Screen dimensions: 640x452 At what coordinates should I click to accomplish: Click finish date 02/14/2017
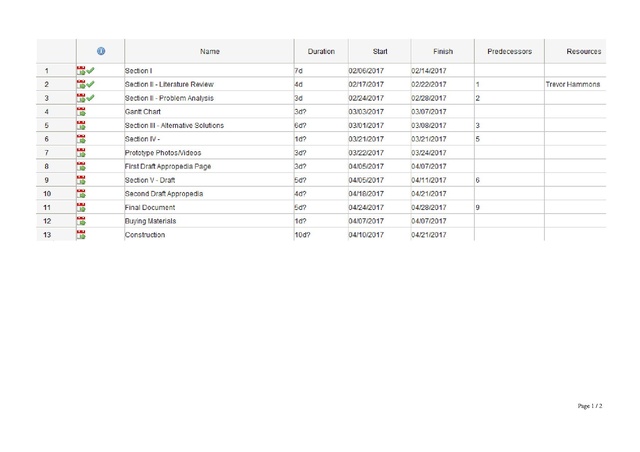(x=429, y=71)
